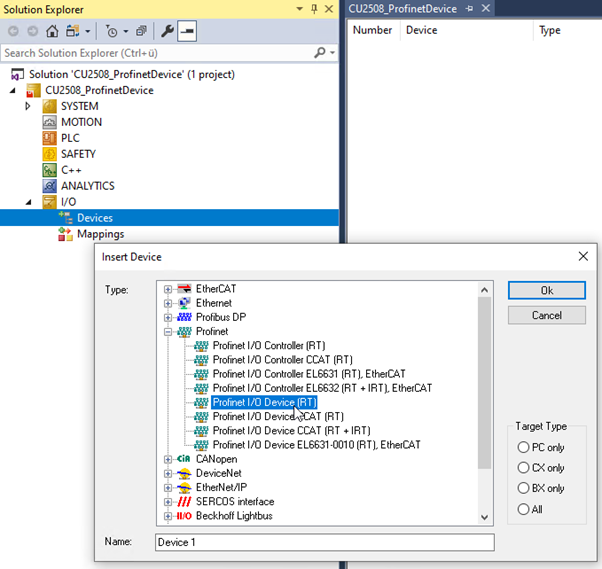Open Properties via the wrench icon
The image size is (602, 569).
167,31
